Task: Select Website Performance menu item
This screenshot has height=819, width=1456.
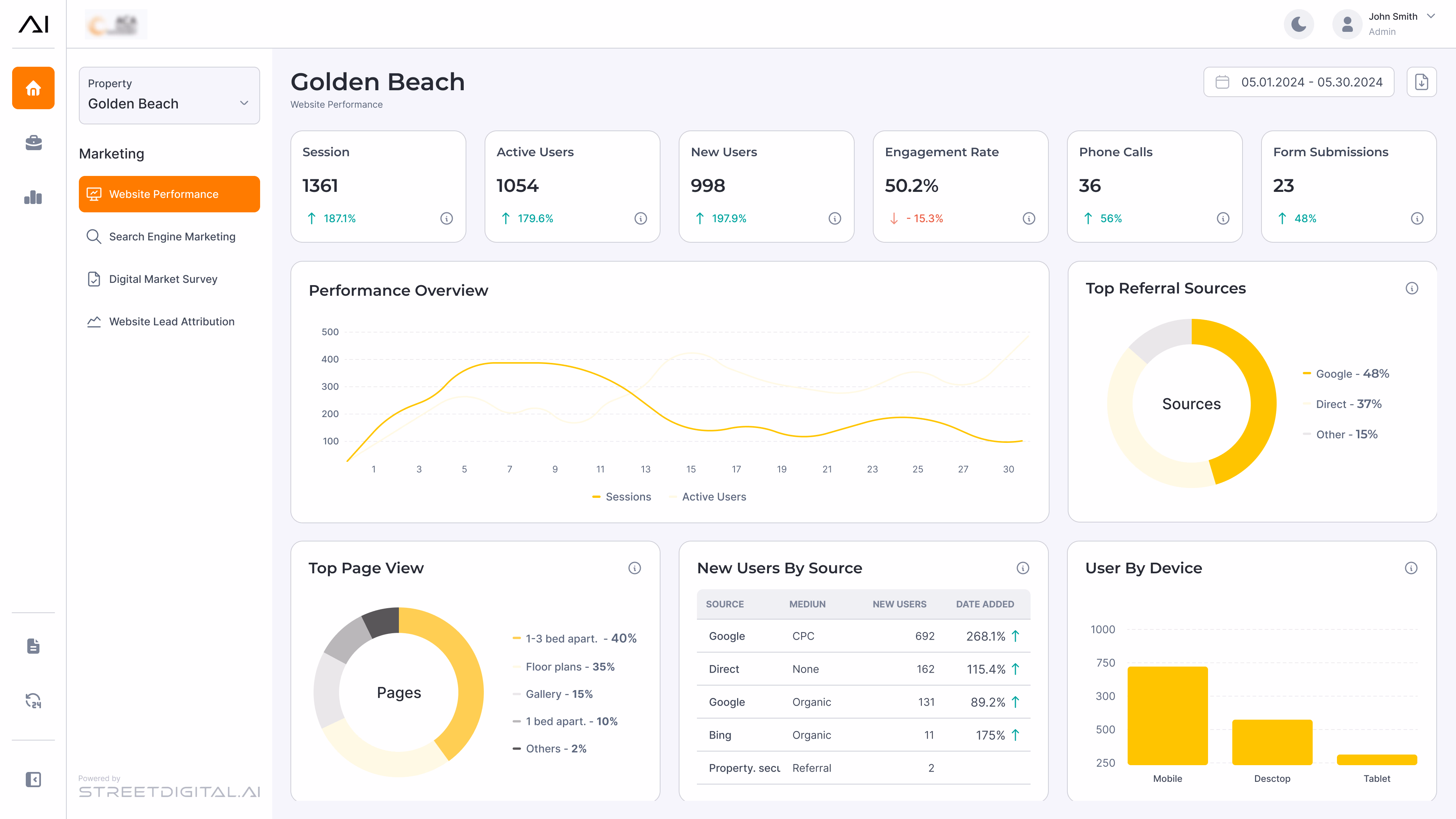Action: (x=169, y=194)
